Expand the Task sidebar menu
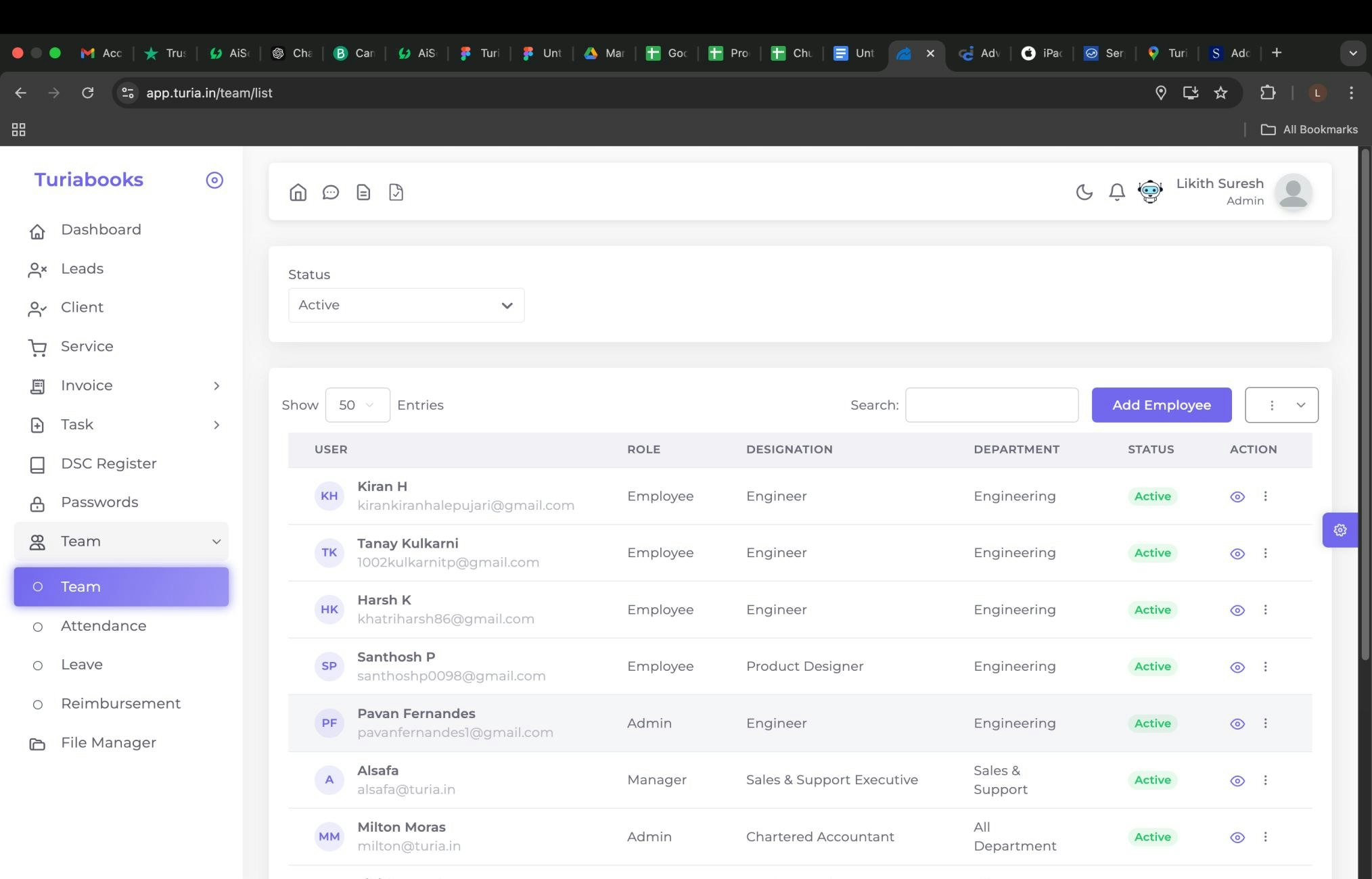Image resolution: width=1372 pixels, height=879 pixels. pos(121,425)
